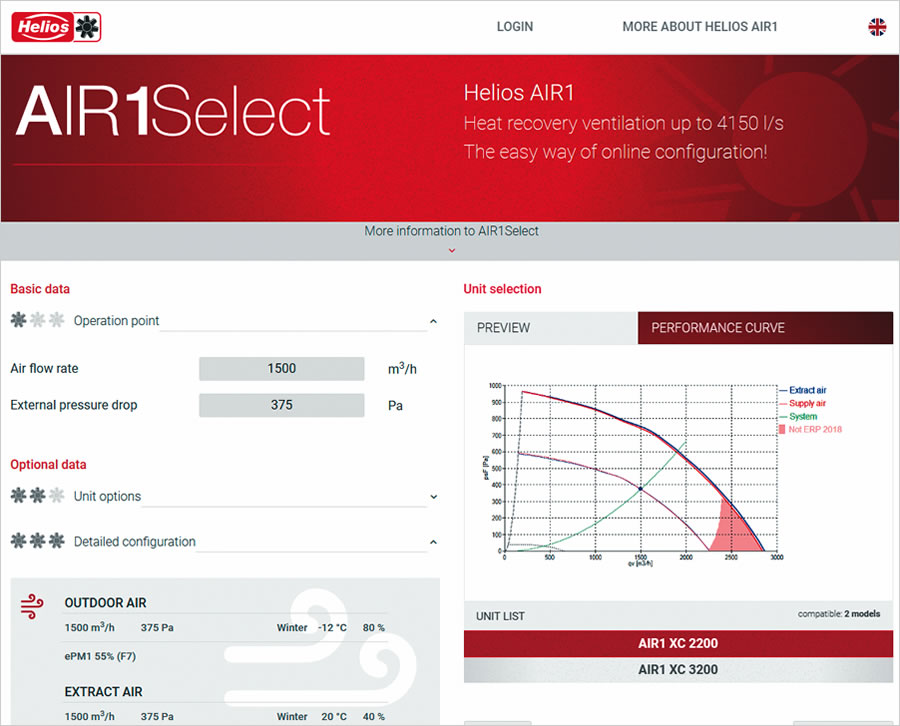Click the Extract air legend entry

click(x=802, y=390)
